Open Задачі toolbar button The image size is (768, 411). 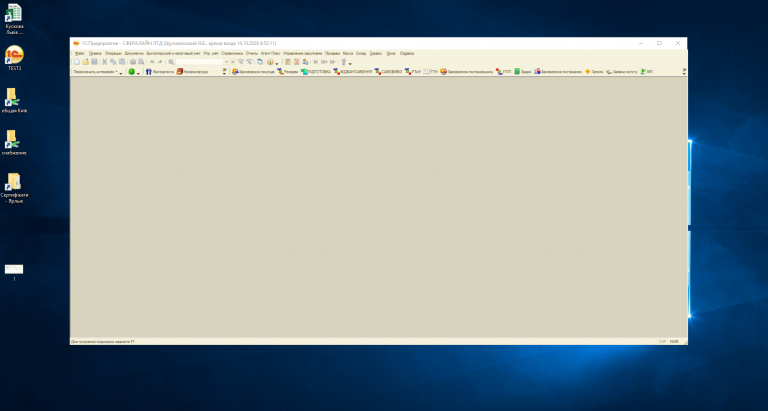pyautogui.click(x=523, y=72)
